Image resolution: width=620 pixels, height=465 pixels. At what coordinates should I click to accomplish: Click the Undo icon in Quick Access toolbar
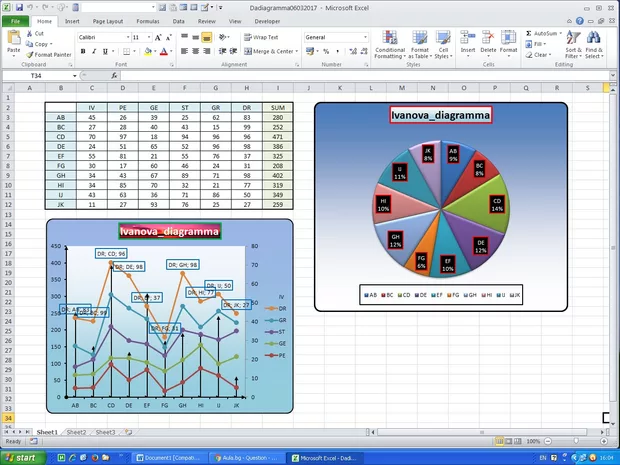(x=30, y=8)
